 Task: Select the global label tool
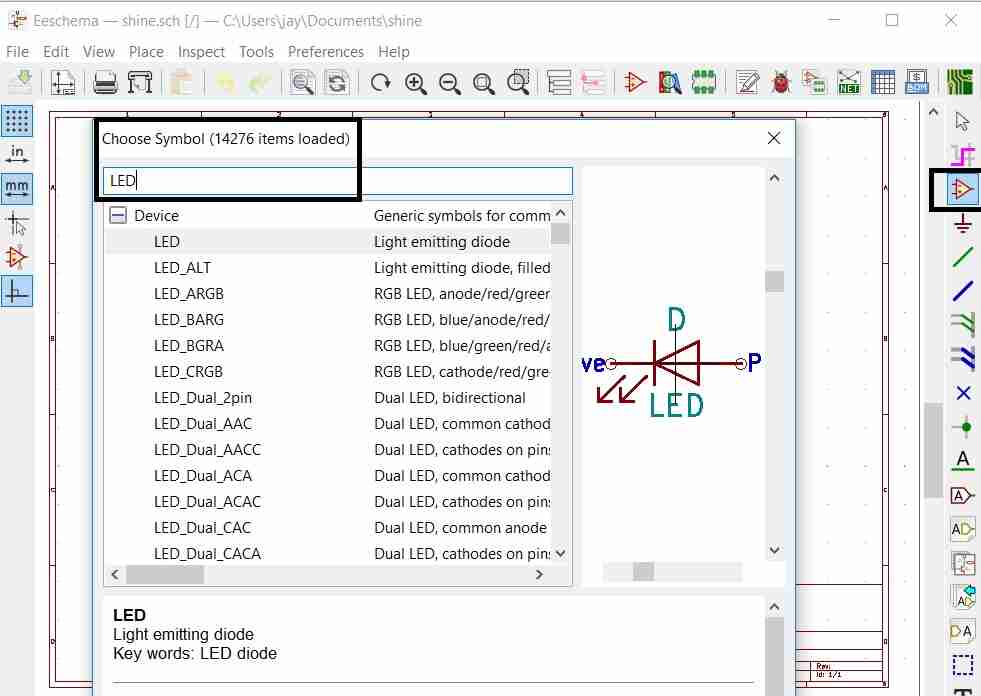pyautogui.click(x=963, y=496)
